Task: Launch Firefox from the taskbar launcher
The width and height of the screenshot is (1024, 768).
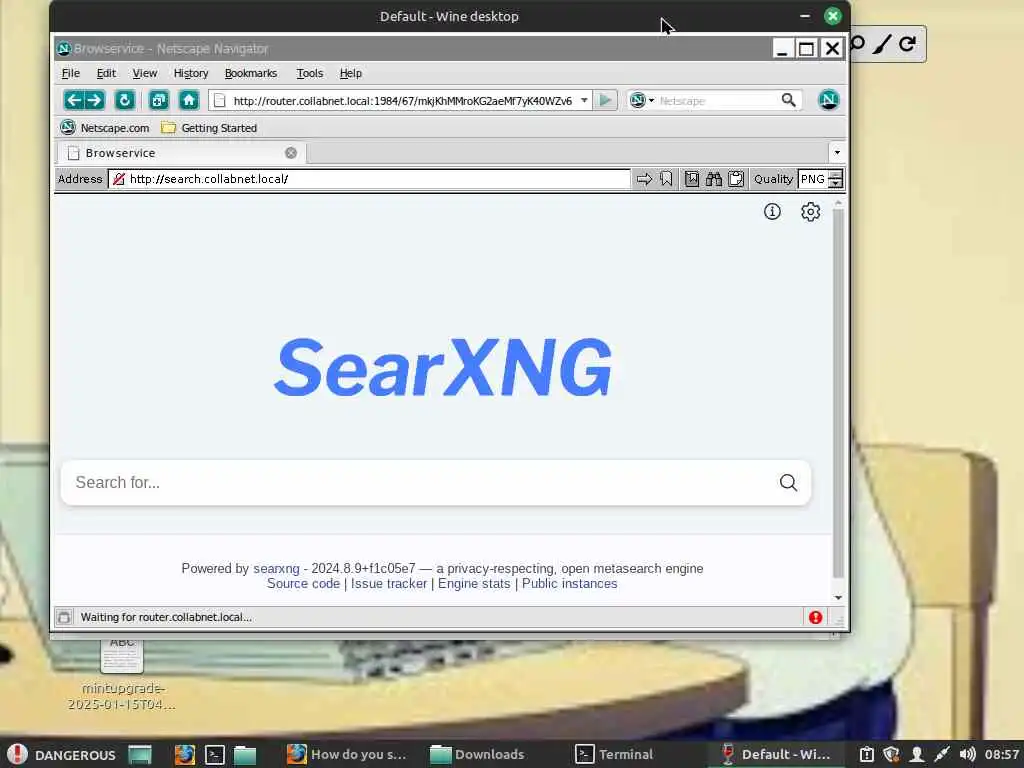Action: (185, 754)
